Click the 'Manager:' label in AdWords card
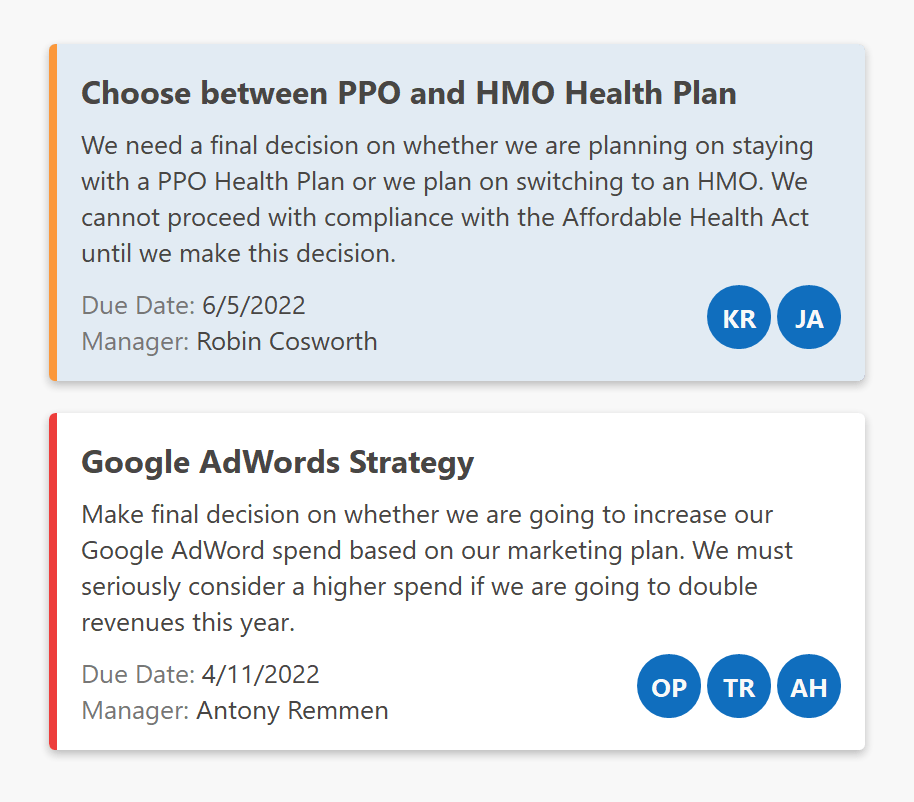 135,710
